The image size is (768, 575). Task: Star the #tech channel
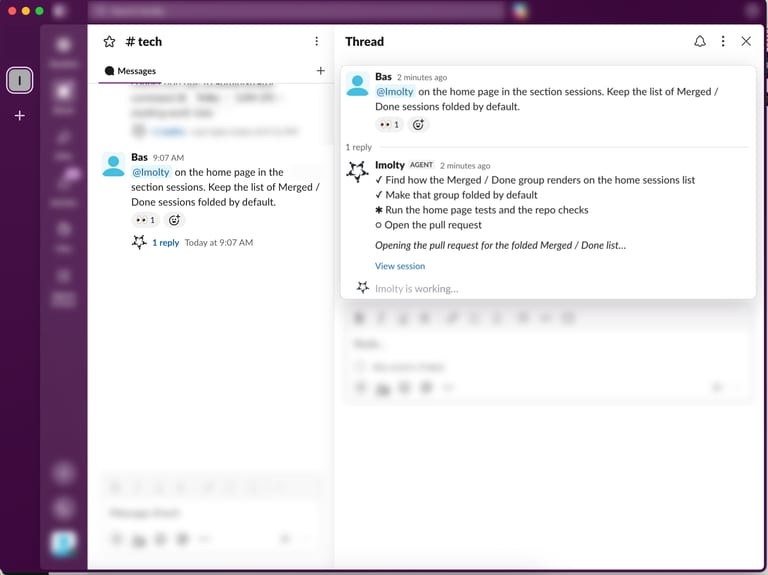click(x=109, y=42)
